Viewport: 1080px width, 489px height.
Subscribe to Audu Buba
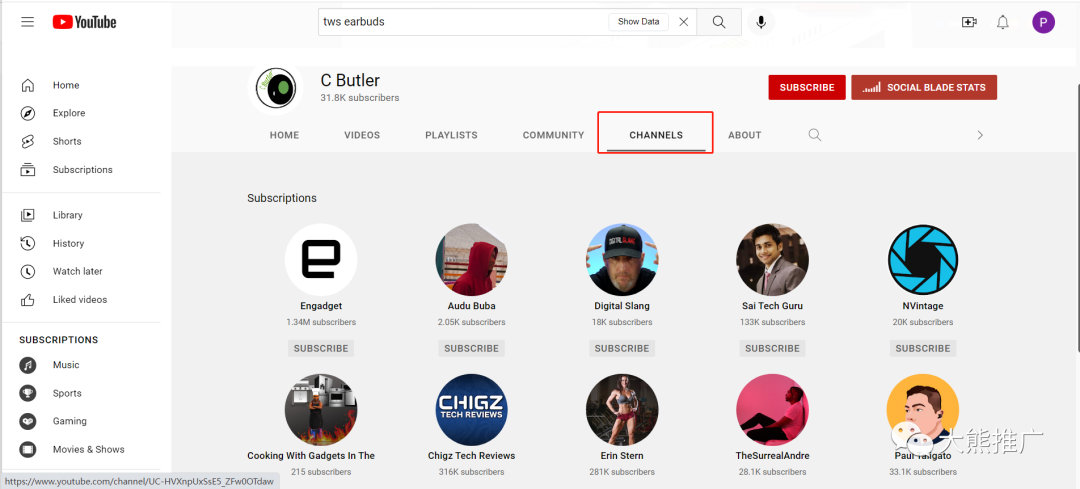click(x=471, y=348)
